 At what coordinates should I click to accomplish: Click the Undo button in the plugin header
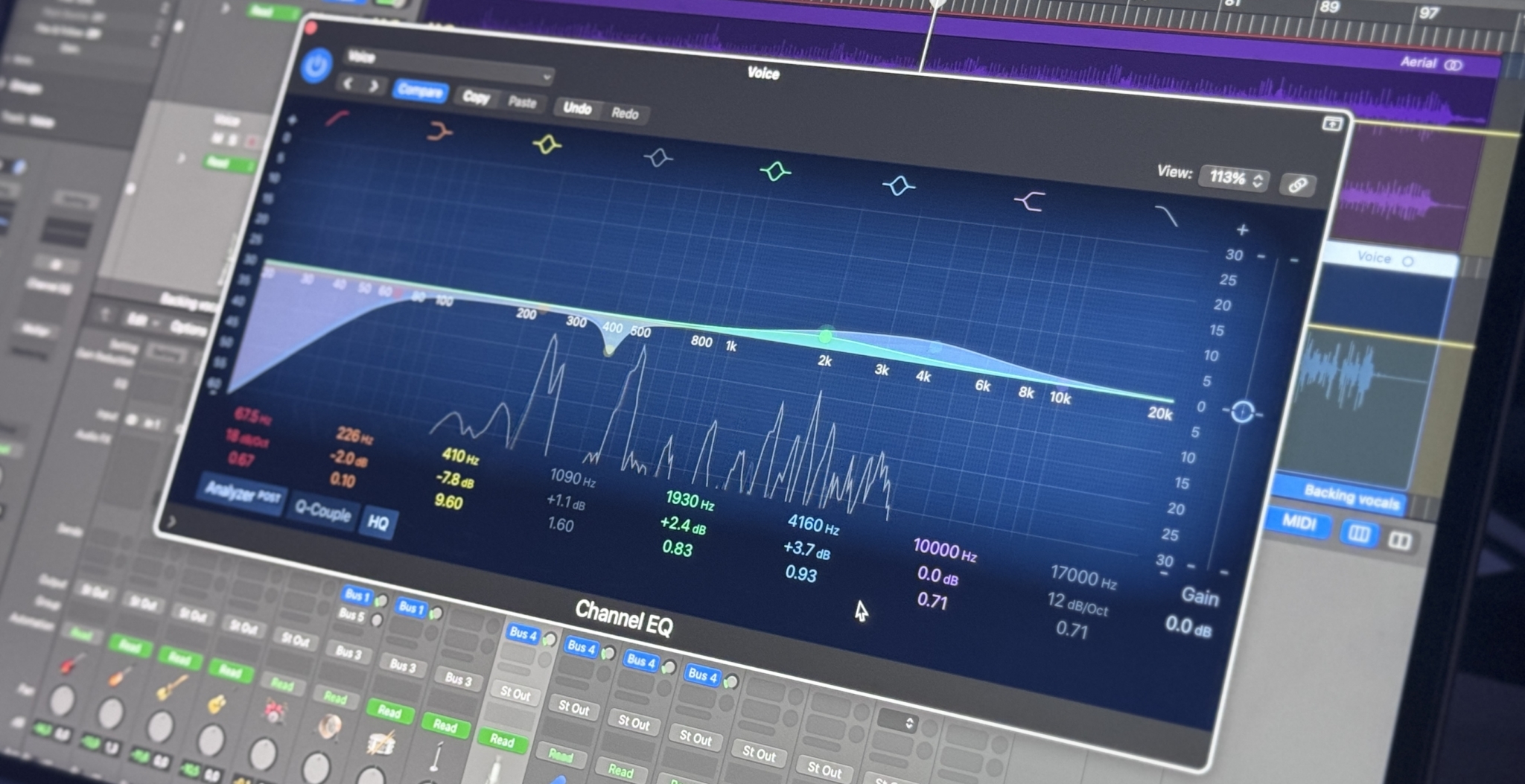click(x=577, y=108)
